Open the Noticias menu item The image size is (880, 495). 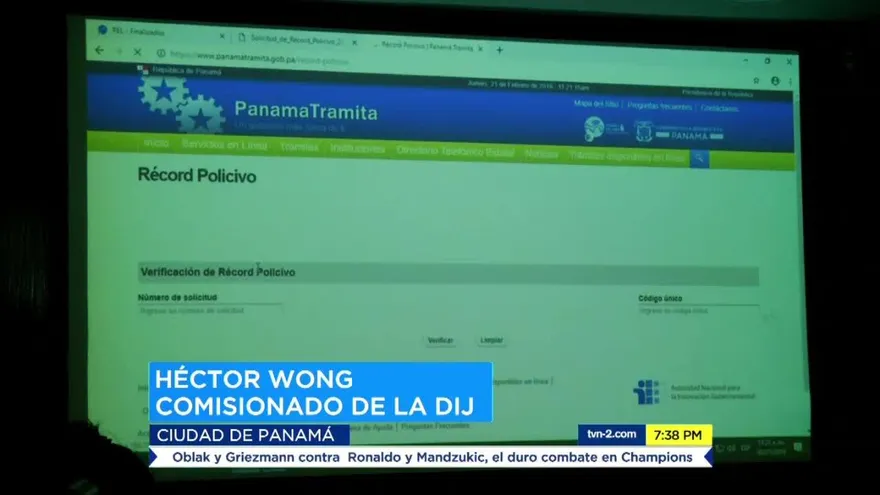tap(542, 154)
